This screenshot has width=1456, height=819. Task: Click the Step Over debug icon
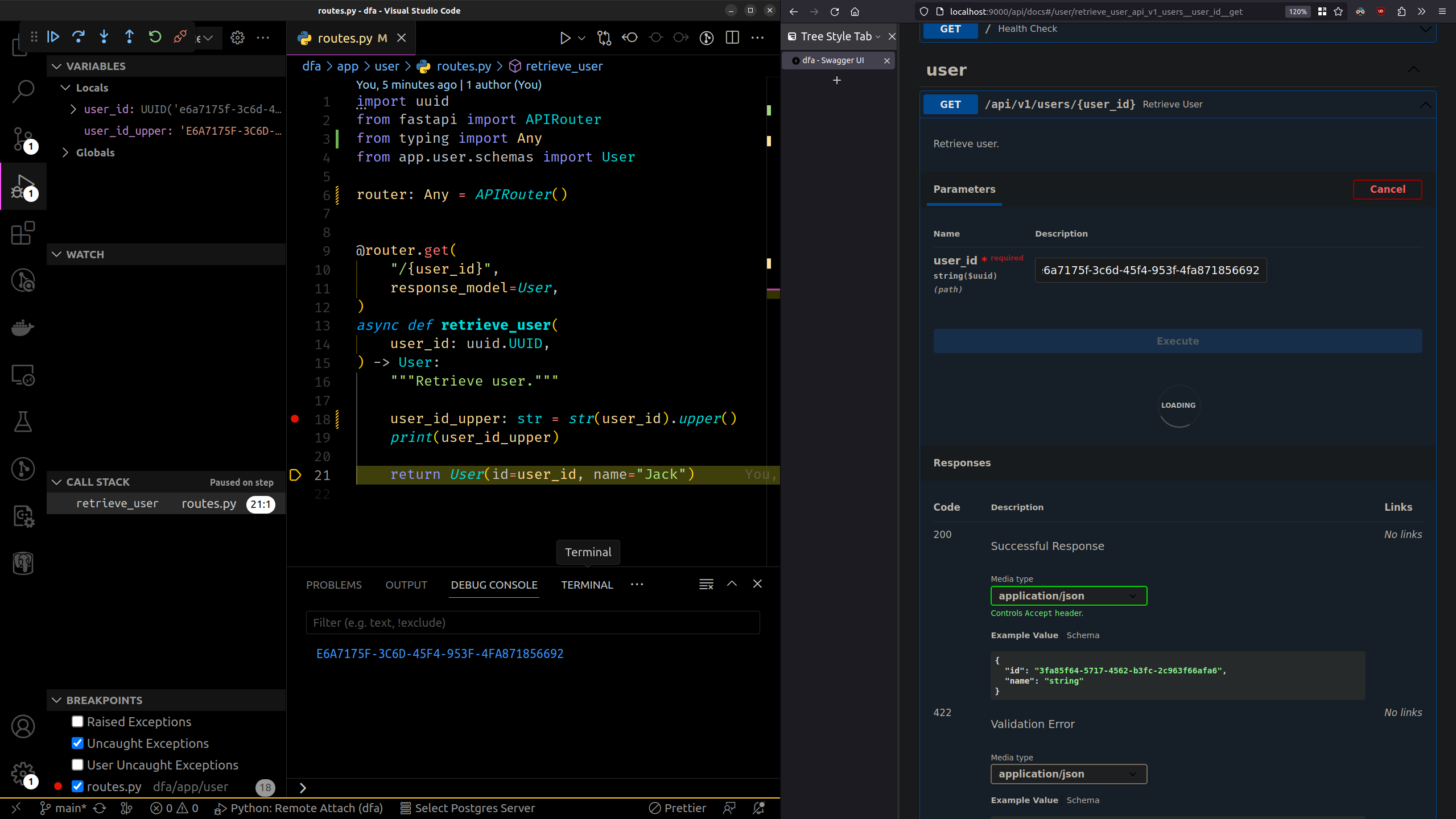79,38
